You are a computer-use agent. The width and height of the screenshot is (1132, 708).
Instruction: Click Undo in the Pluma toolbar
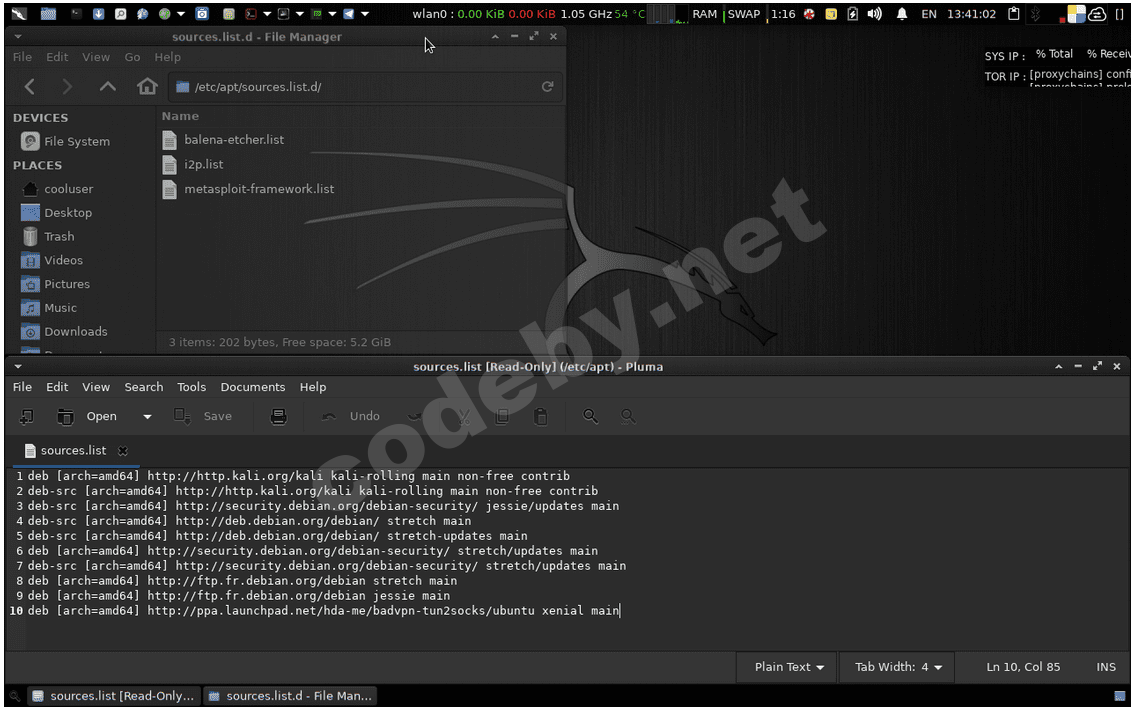point(351,416)
